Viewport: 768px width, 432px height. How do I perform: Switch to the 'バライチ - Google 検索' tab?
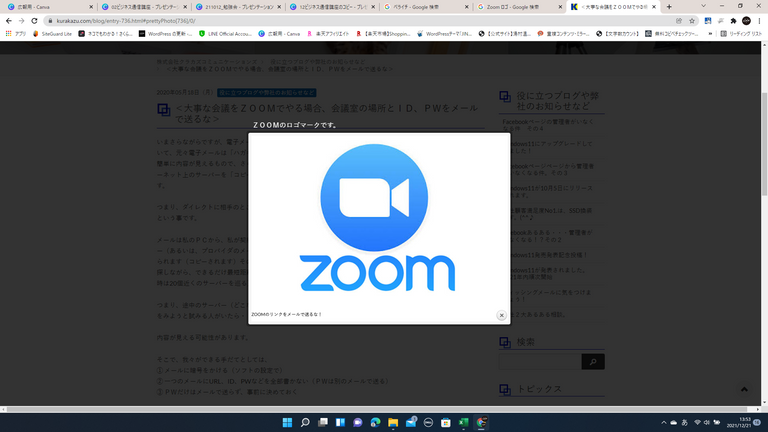[x=420, y=6]
